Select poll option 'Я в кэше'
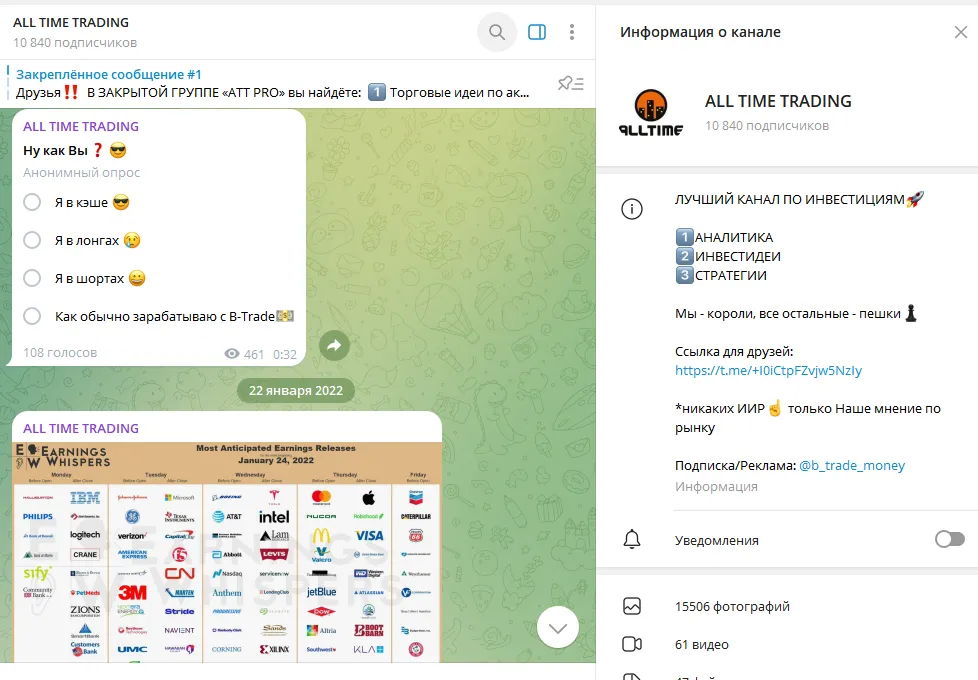 coord(32,202)
